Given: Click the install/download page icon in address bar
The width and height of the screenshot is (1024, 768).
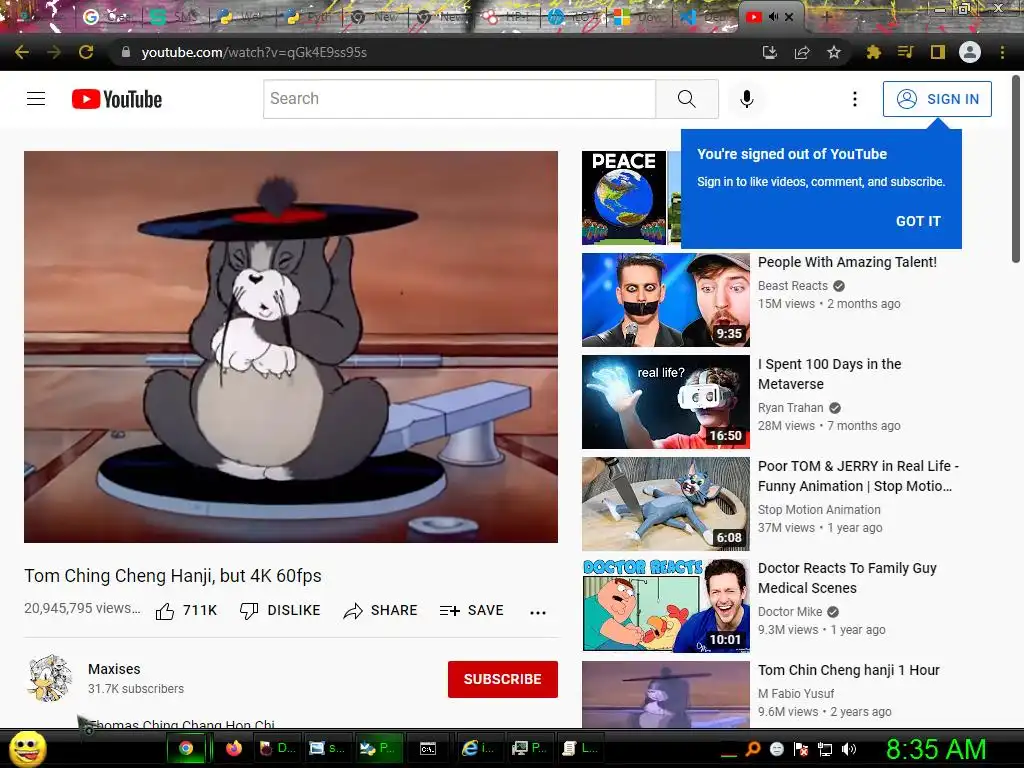Looking at the screenshot, I should [770, 52].
